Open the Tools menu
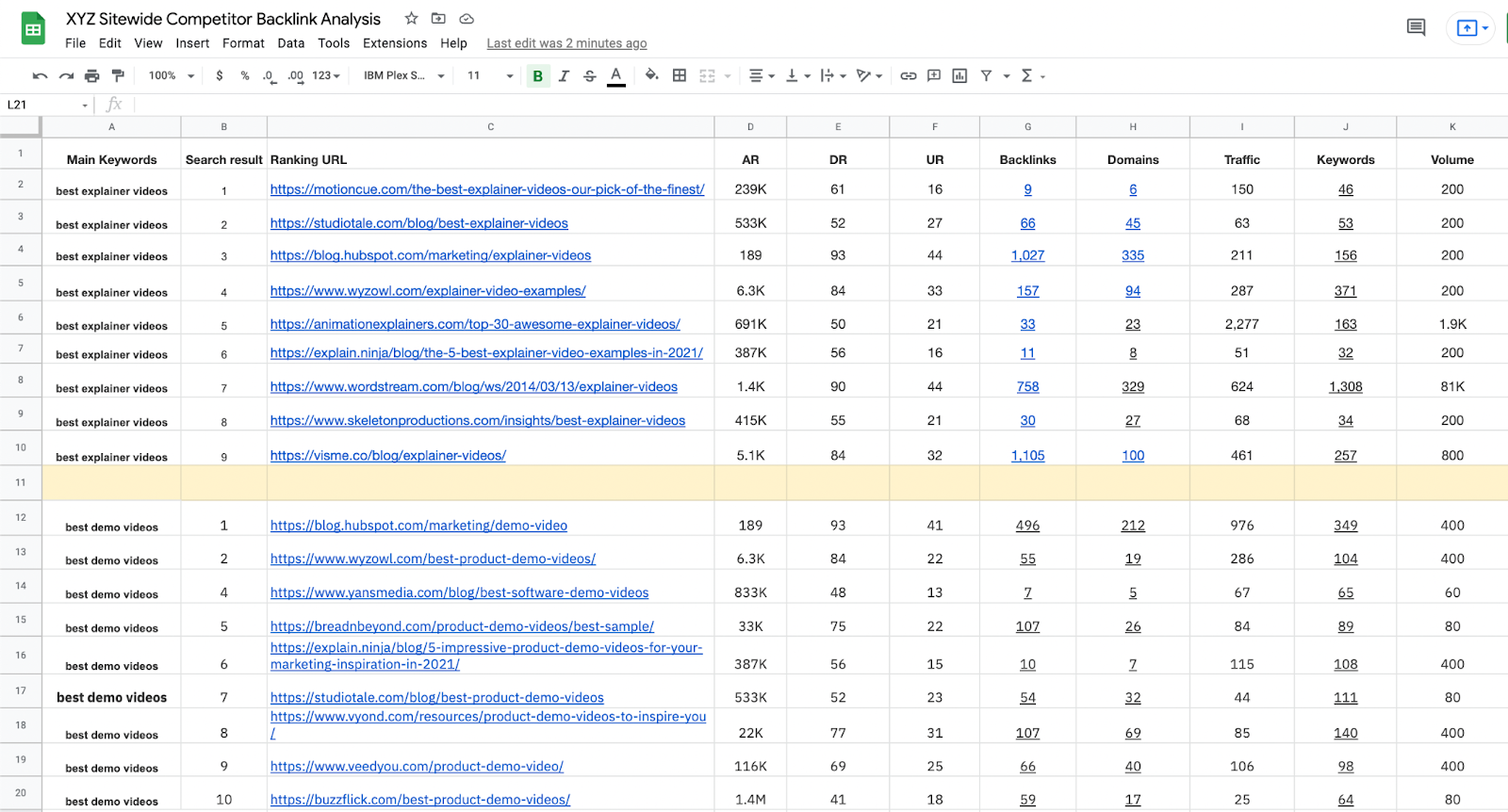This screenshot has width=1508, height=812. click(334, 43)
